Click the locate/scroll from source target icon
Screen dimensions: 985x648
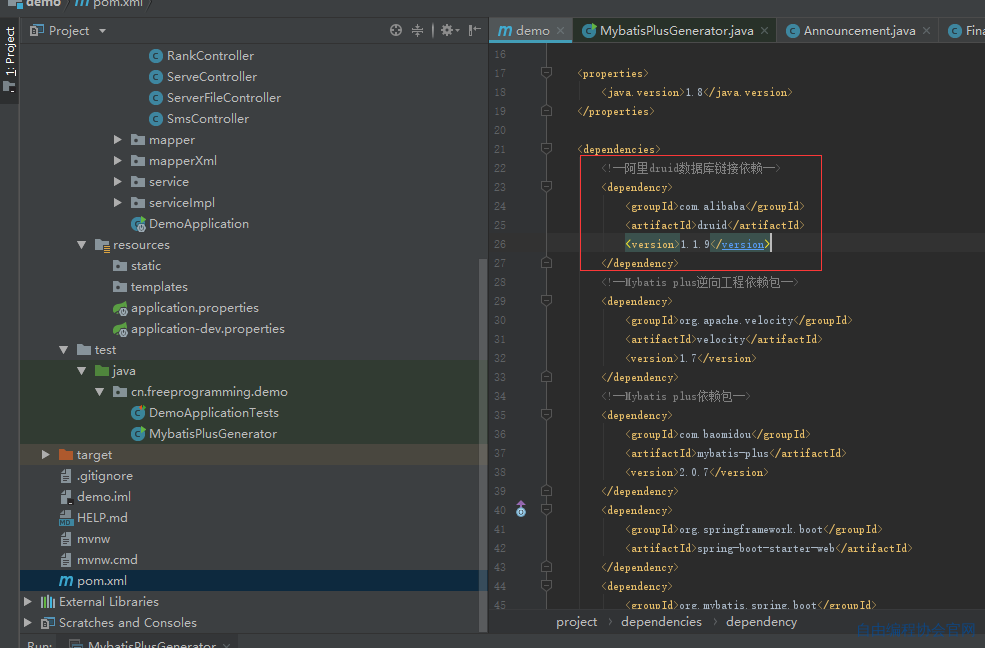click(x=396, y=30)
